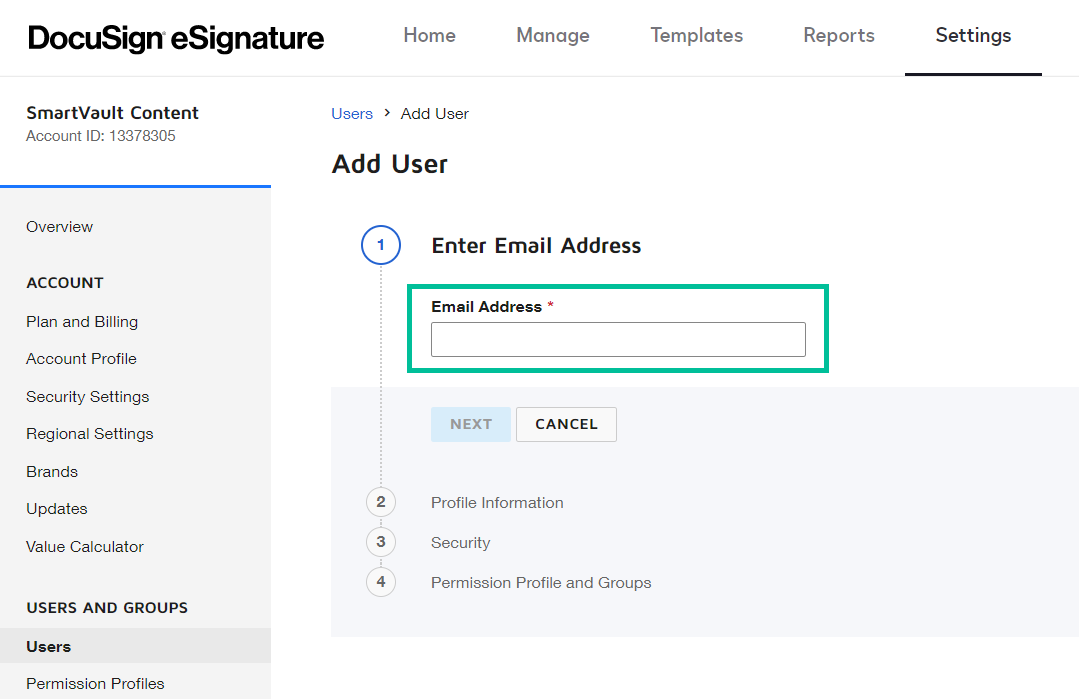Click the step 1 circle indicator

[x=381, y=245]
